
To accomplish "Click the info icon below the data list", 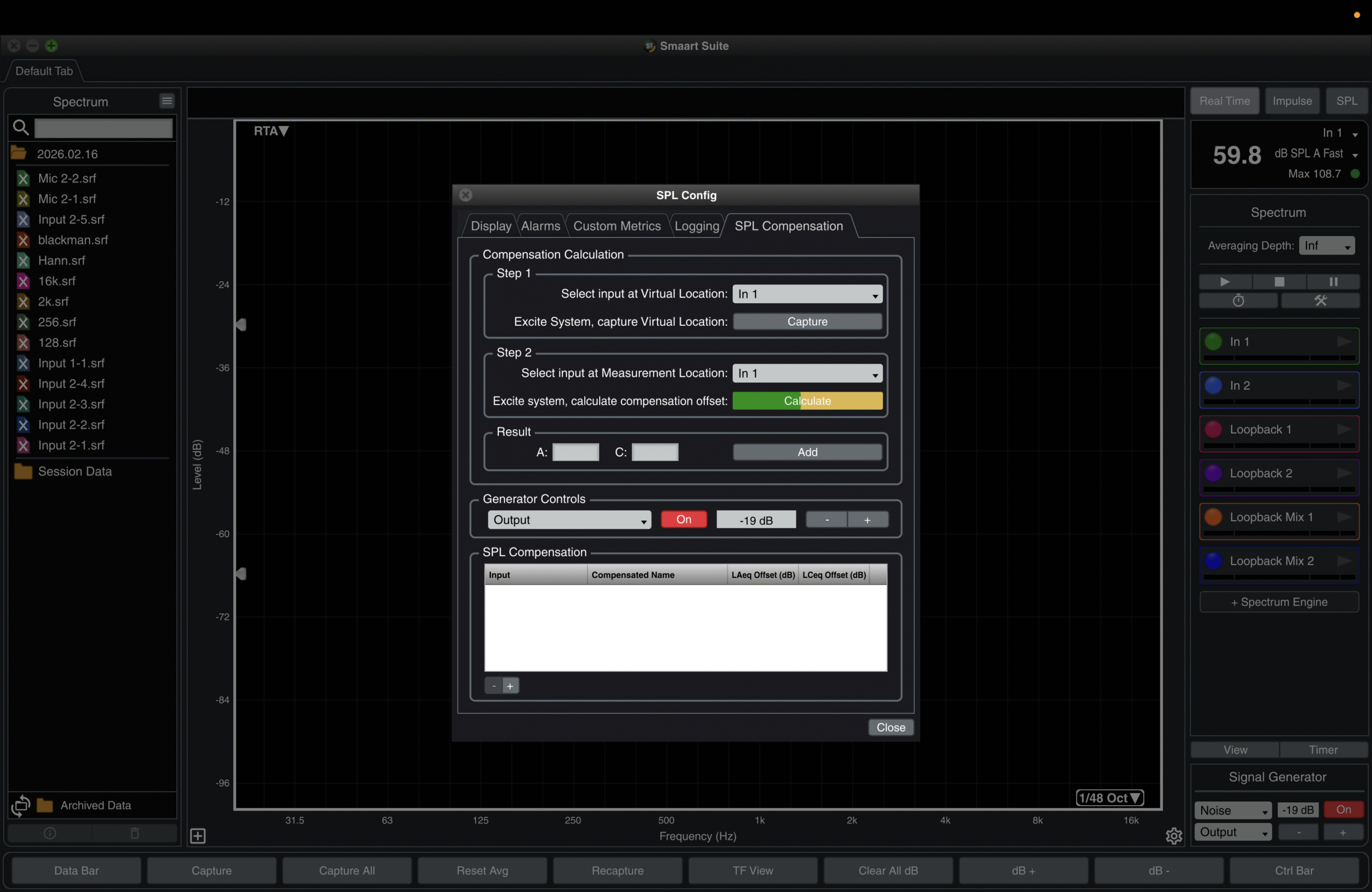I will (x=50, y=833).
